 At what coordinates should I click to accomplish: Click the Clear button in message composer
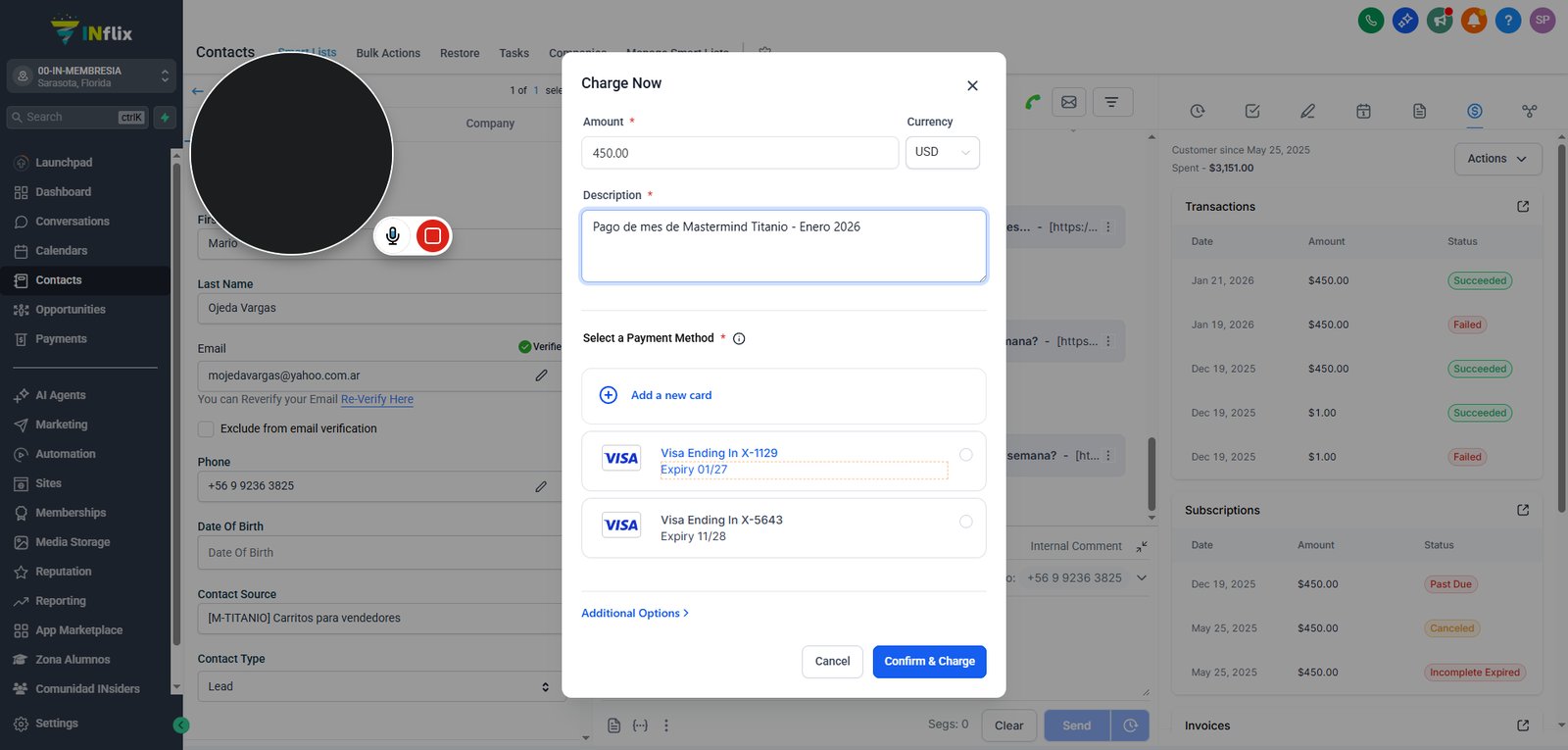(1008, 725)
